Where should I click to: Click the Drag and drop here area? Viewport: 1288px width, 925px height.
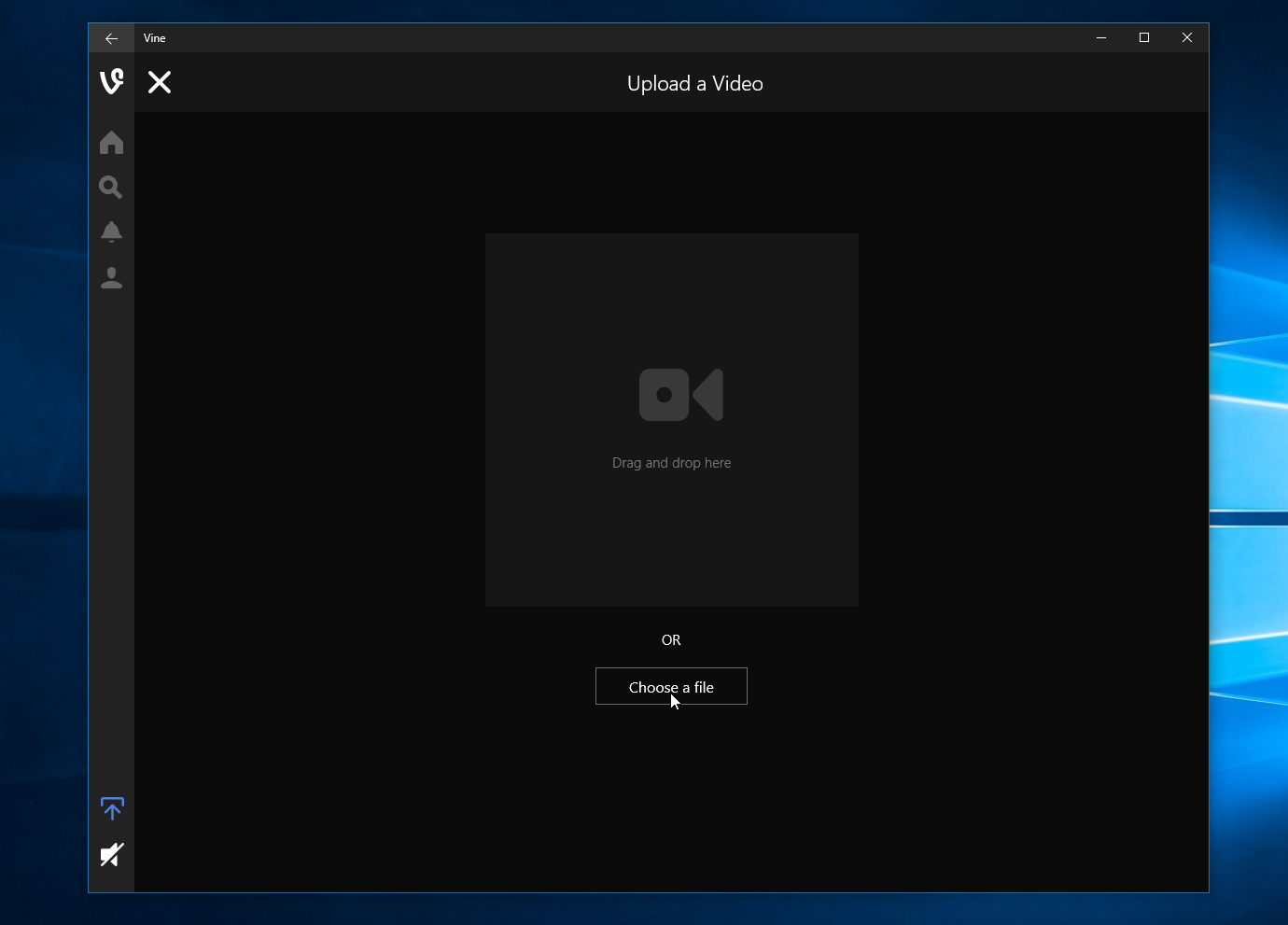click(672, 420)
